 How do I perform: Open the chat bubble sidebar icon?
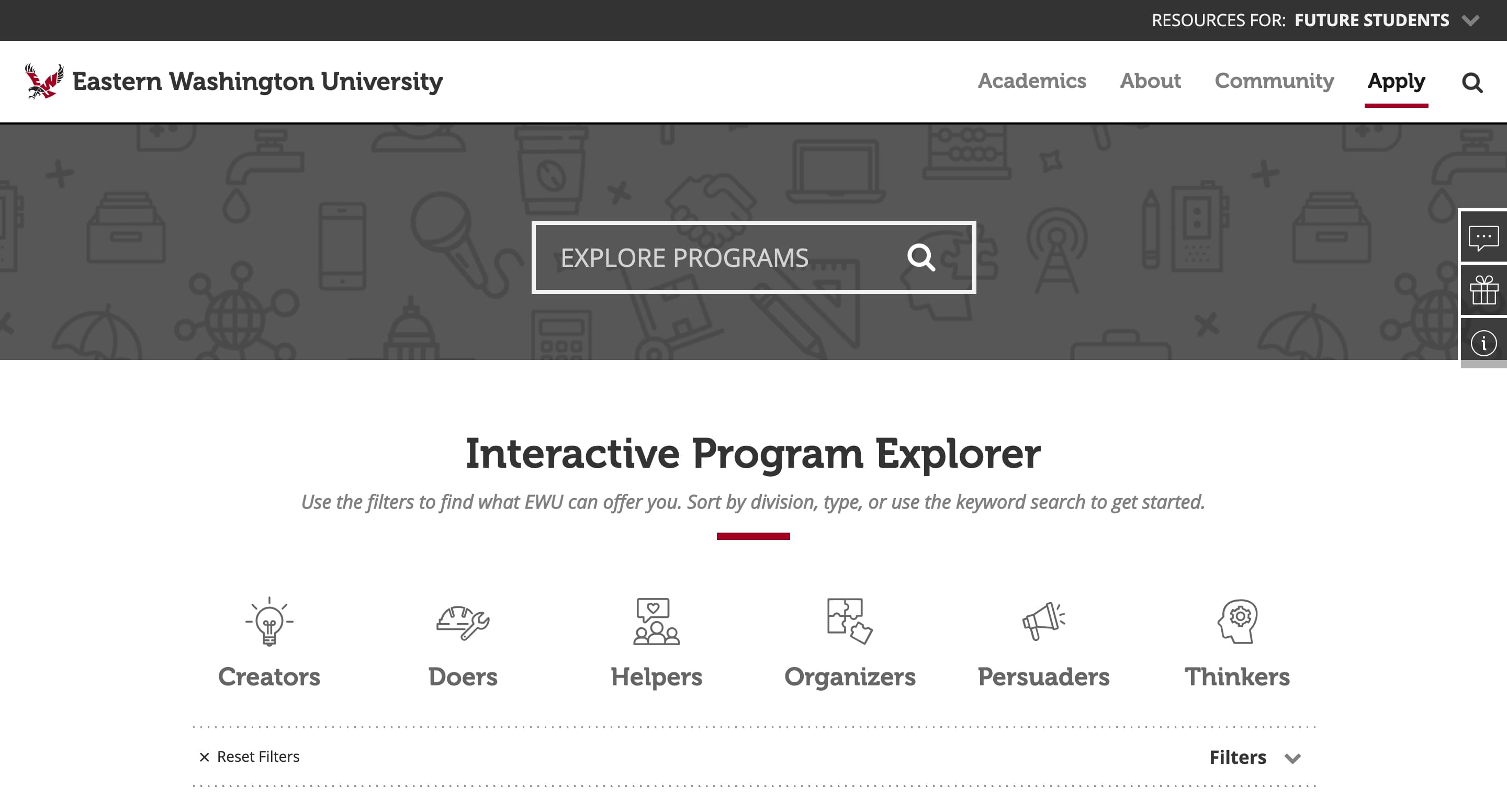point(1483,237)
